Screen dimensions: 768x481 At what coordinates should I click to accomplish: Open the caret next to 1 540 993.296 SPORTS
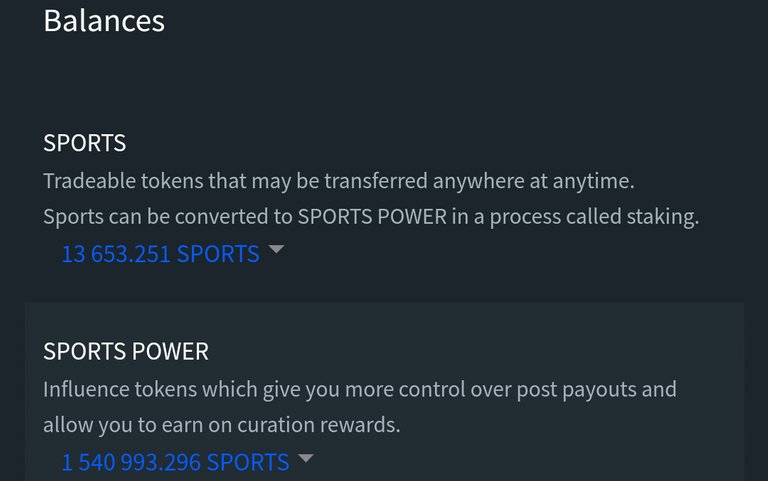[x=306, y=458]
